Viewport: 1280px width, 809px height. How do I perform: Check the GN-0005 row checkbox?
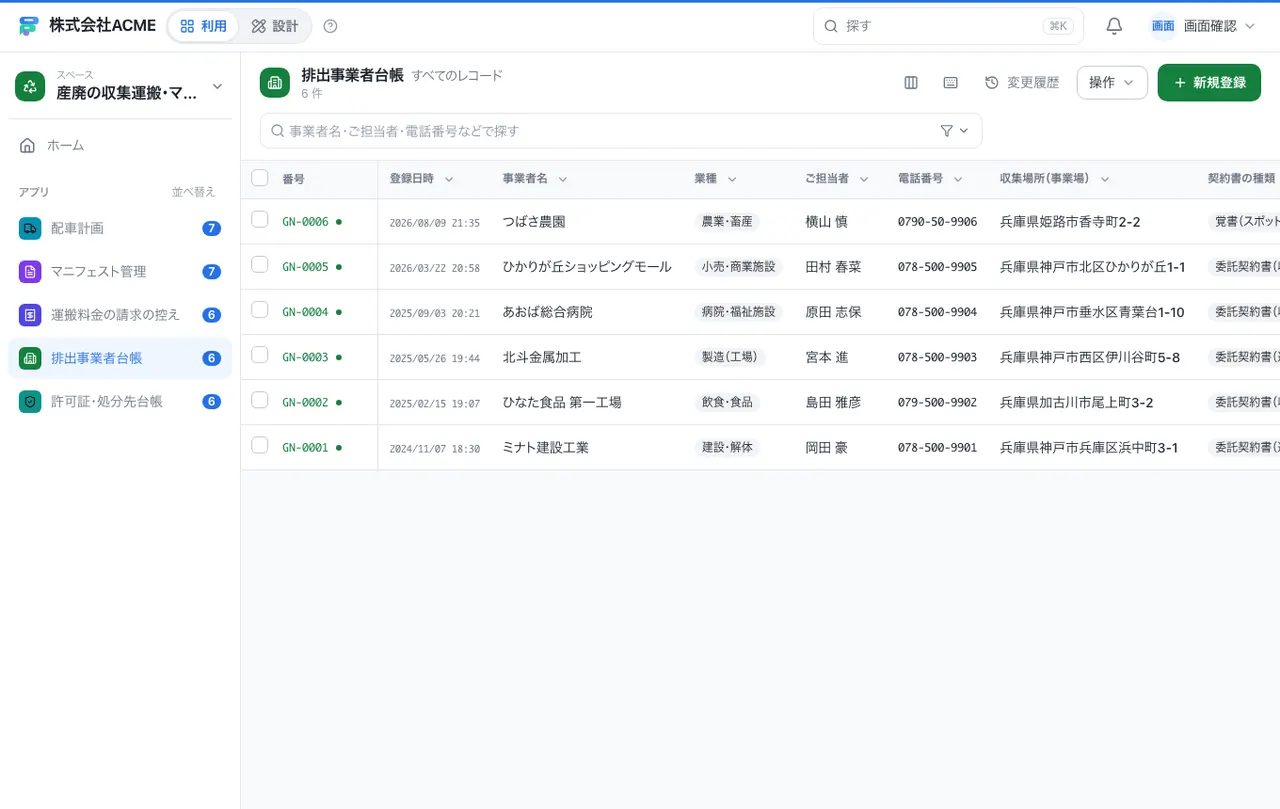coord(260,264)
